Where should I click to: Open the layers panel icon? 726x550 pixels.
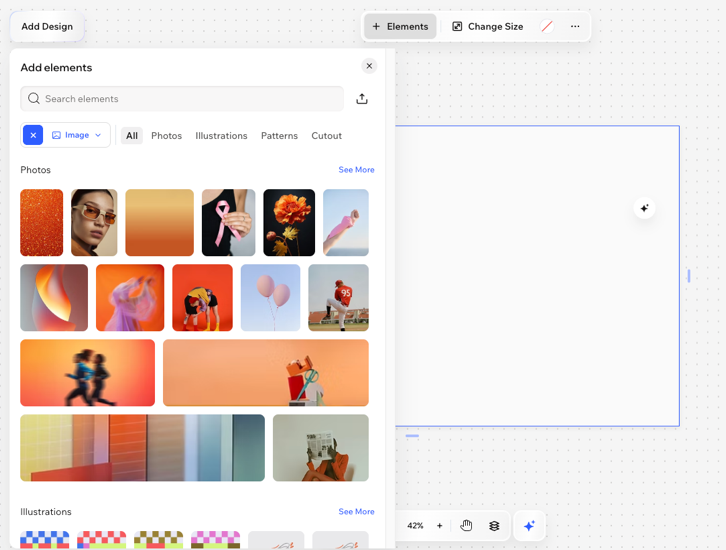point(494,526)
